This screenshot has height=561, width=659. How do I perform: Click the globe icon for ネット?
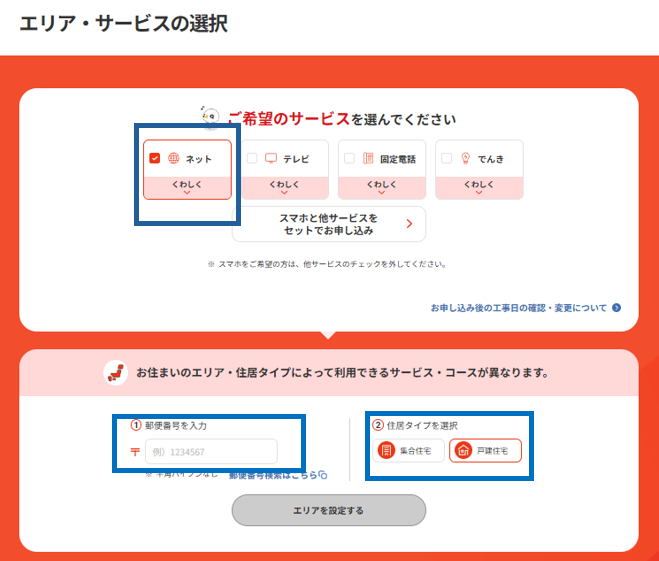tap(174, 158)
